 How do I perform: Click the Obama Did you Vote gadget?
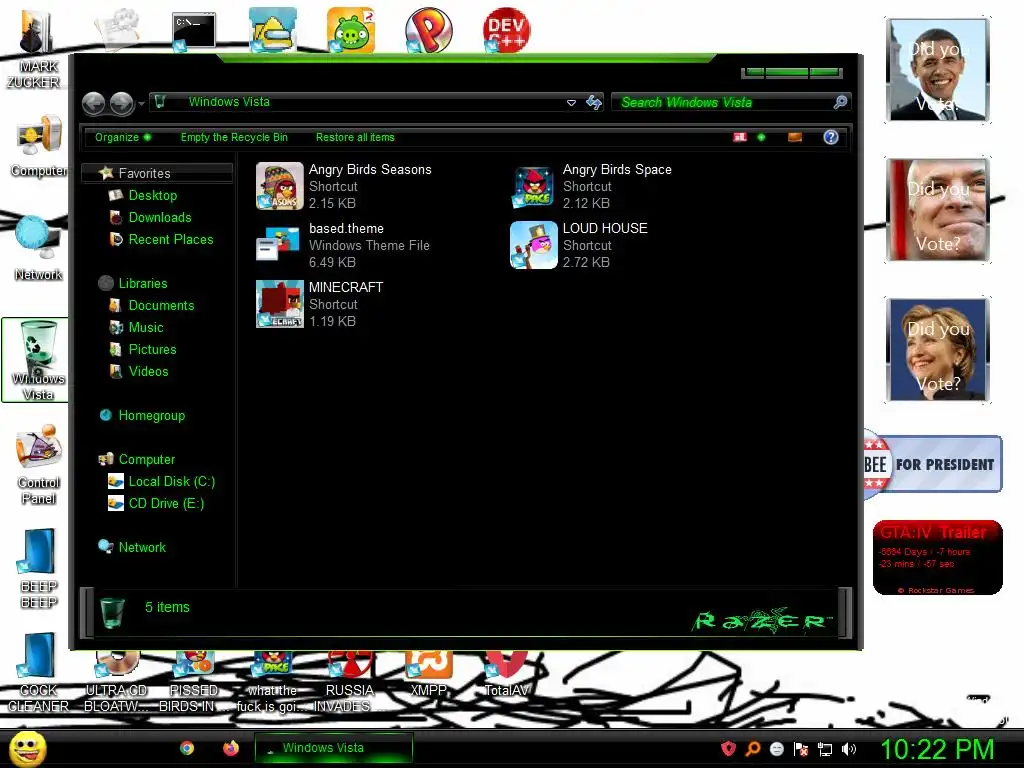tap(938, 70)
